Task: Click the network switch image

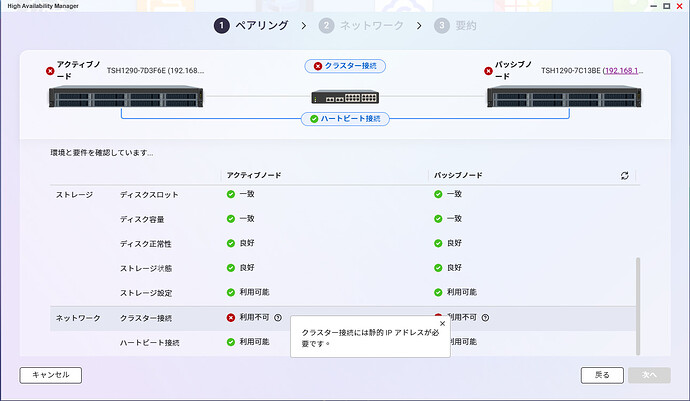Action: tap(345, 97)
